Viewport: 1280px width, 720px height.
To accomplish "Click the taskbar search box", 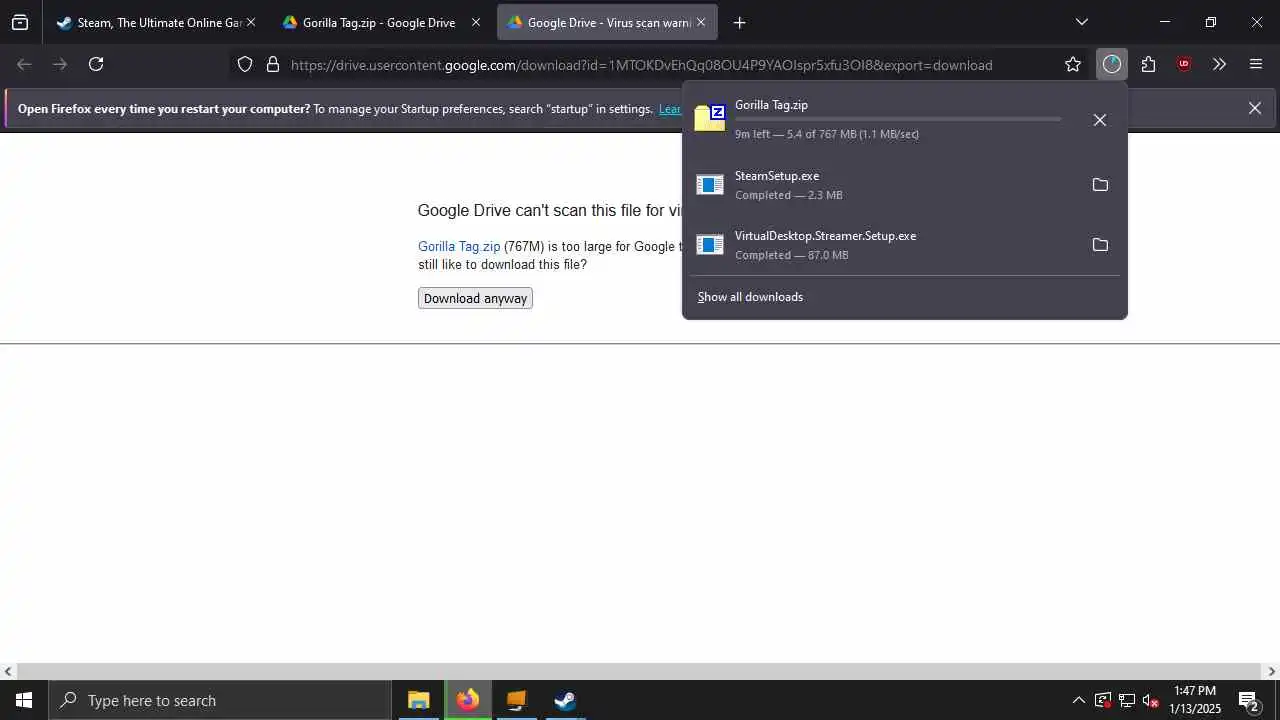I will (x=220, y=700).
